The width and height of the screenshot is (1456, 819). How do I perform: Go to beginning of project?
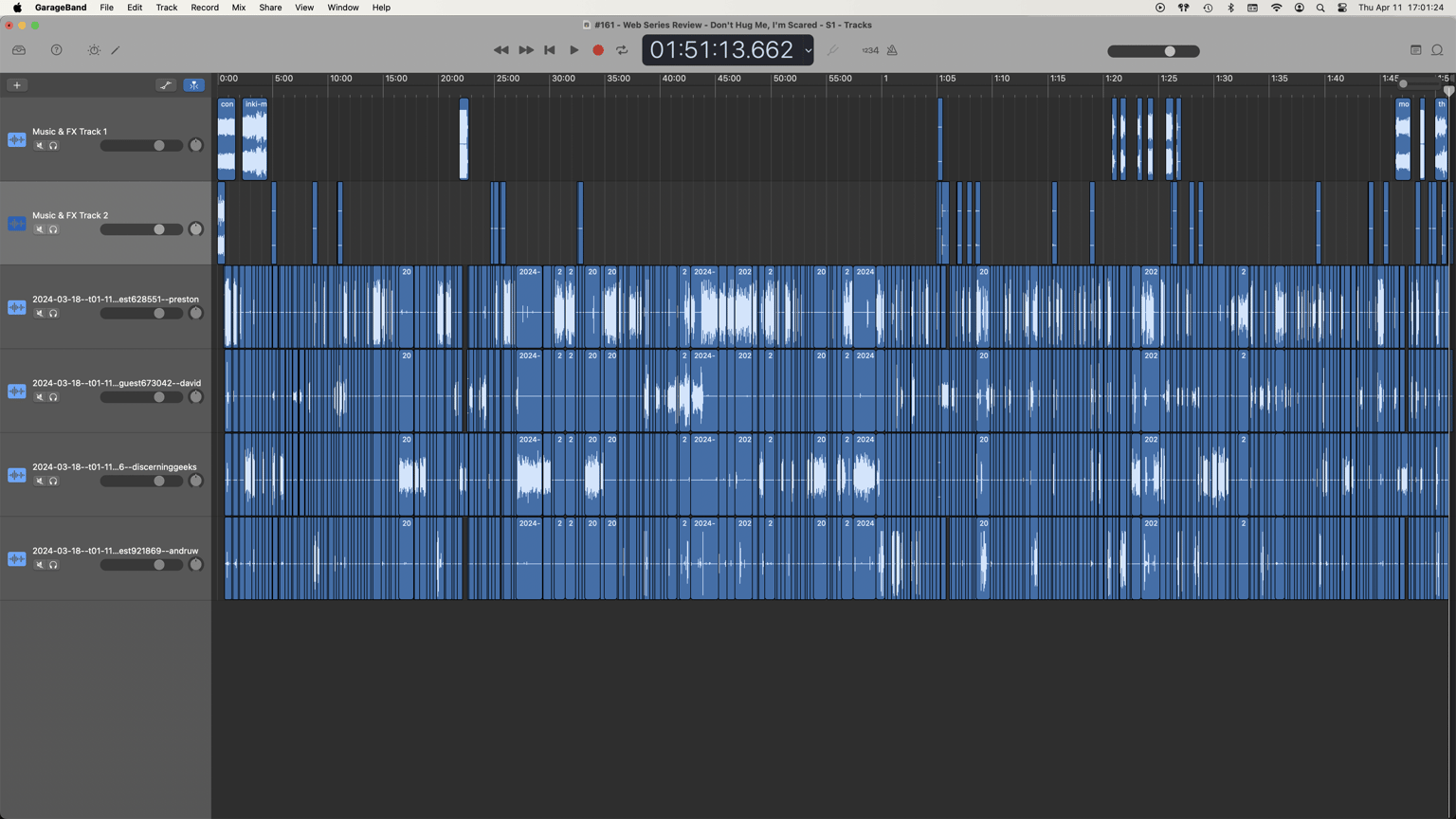pos(550,50)
